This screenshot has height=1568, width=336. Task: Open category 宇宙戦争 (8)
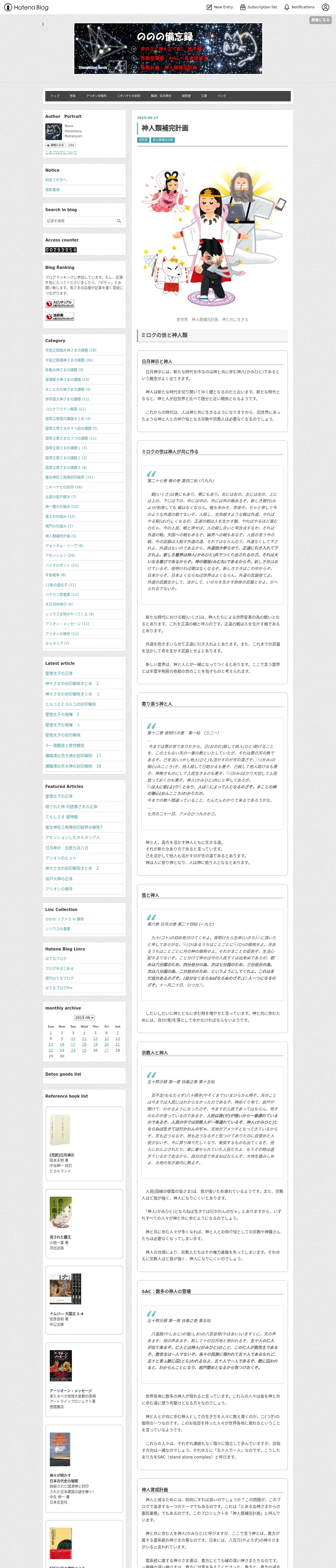(x=55, y=575)
